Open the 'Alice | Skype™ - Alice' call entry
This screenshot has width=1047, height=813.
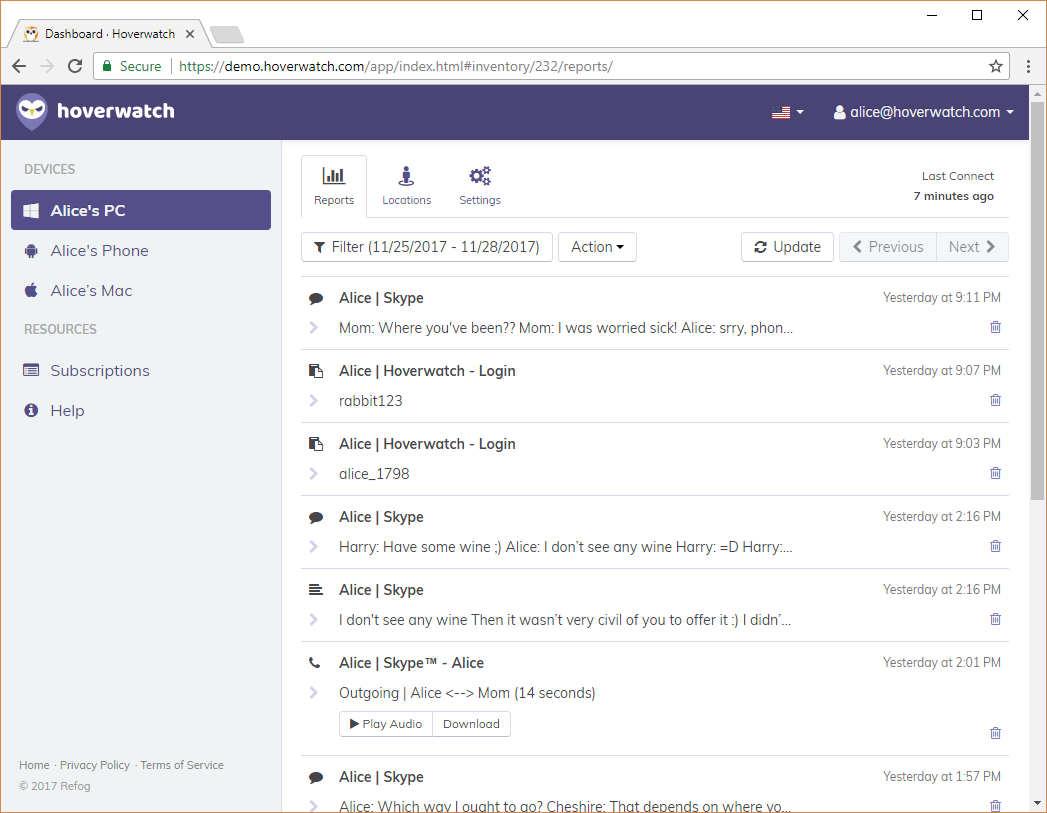click(x=411, y=663)
